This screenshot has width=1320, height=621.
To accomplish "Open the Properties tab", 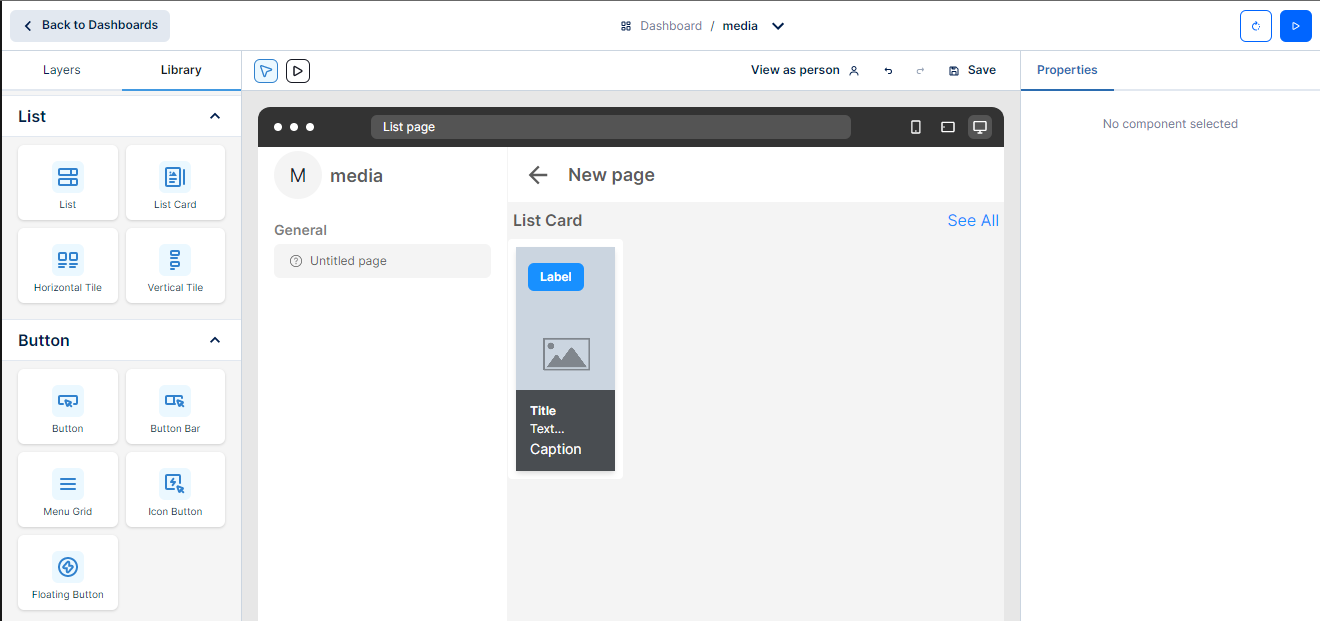I will (1067, 70).
